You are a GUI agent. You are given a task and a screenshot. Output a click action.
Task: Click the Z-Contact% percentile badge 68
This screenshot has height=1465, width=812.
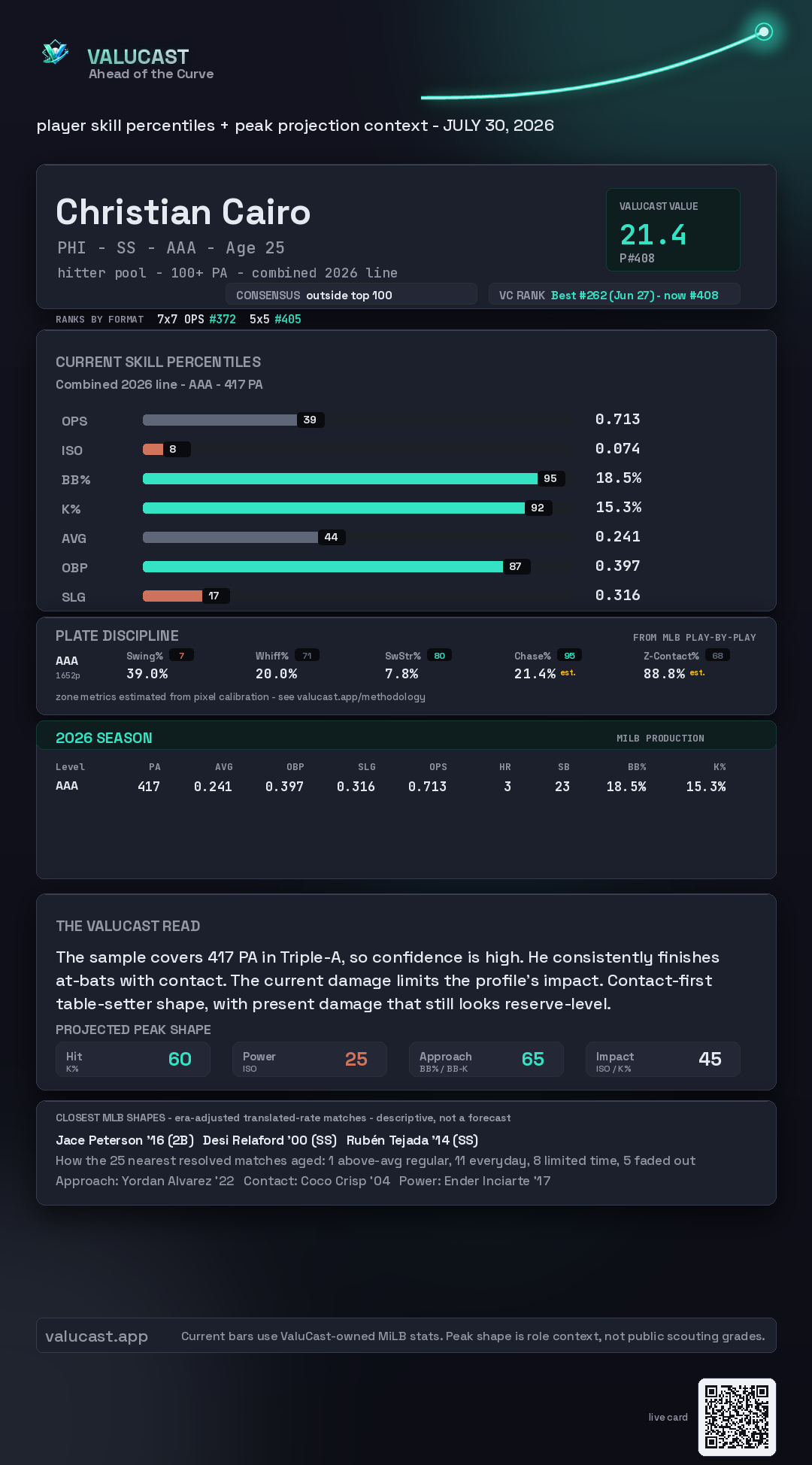717,656
